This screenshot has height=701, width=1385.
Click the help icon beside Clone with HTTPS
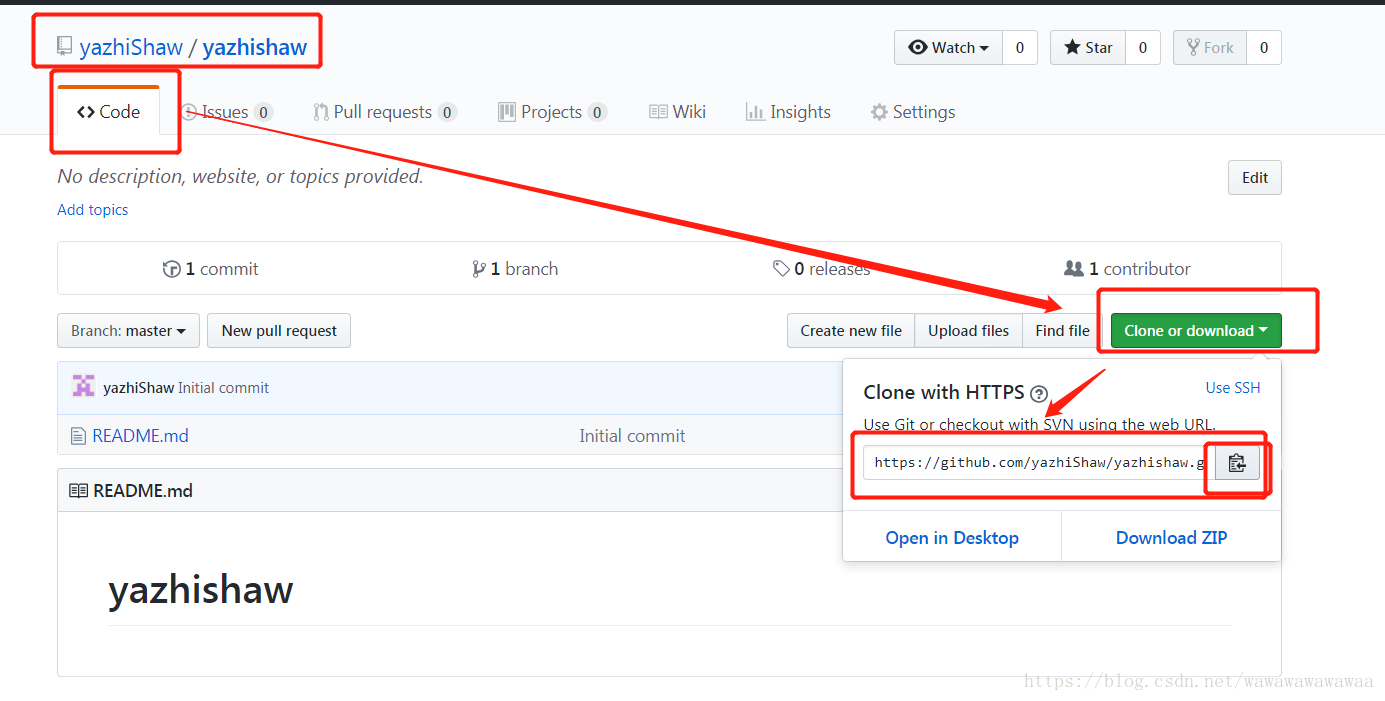point(1039,393)
